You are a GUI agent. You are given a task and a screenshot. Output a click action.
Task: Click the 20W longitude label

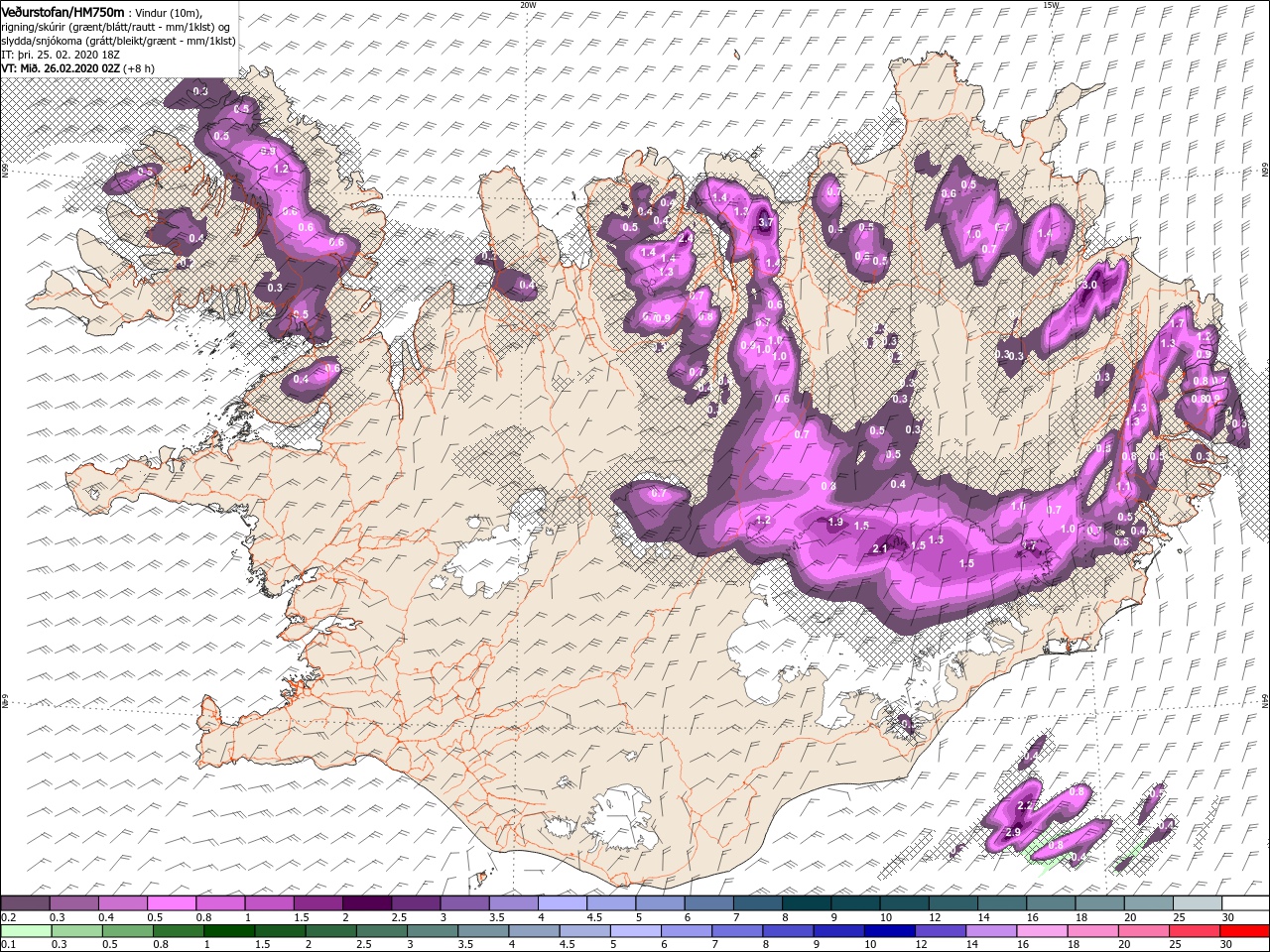[528, 4]
